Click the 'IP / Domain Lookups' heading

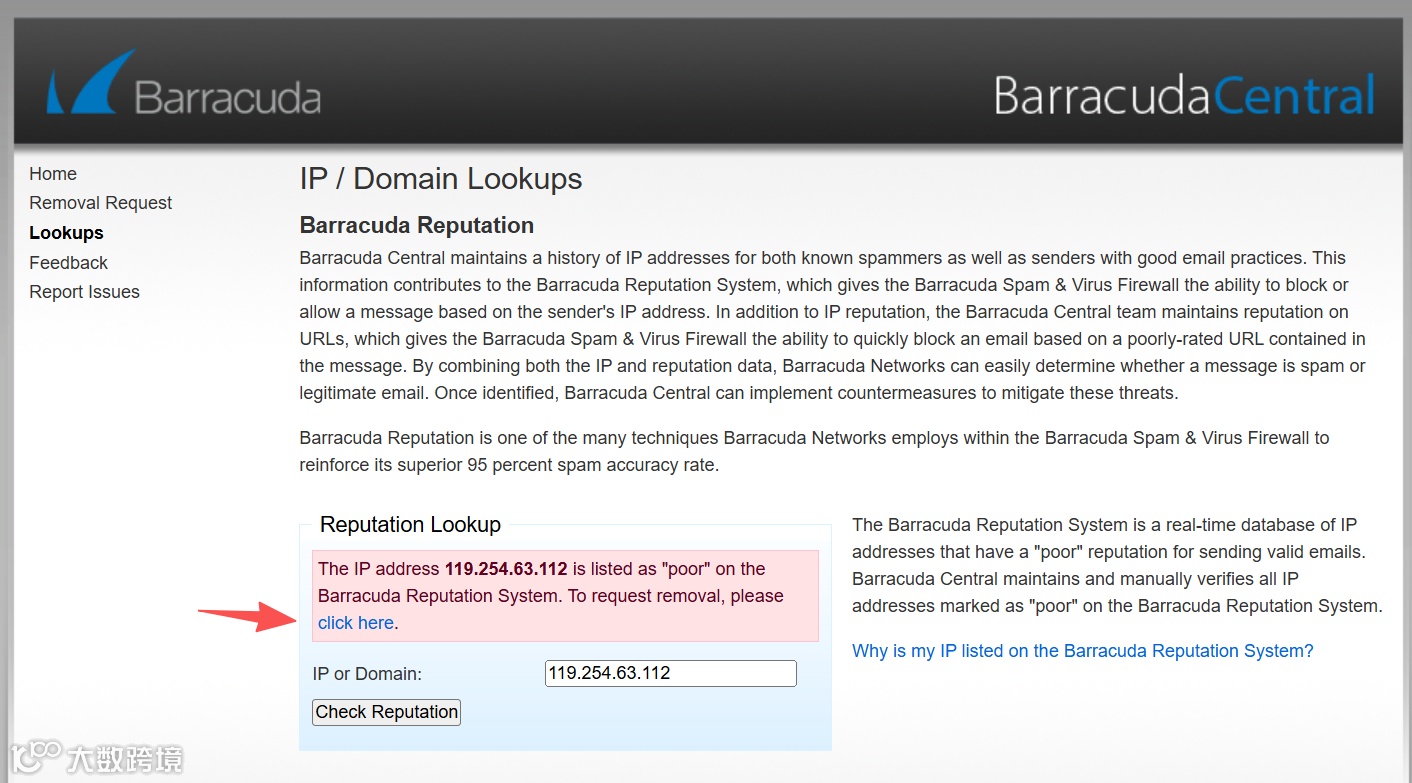tap(441, 179)
